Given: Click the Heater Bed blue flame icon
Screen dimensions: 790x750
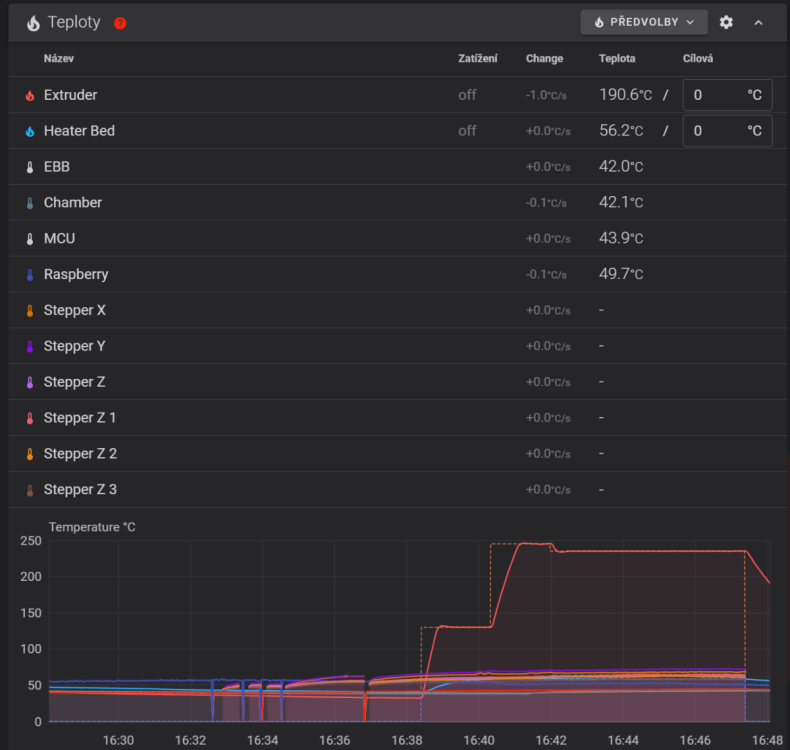Looking at the screenshot, I should (x=30, y=131).
